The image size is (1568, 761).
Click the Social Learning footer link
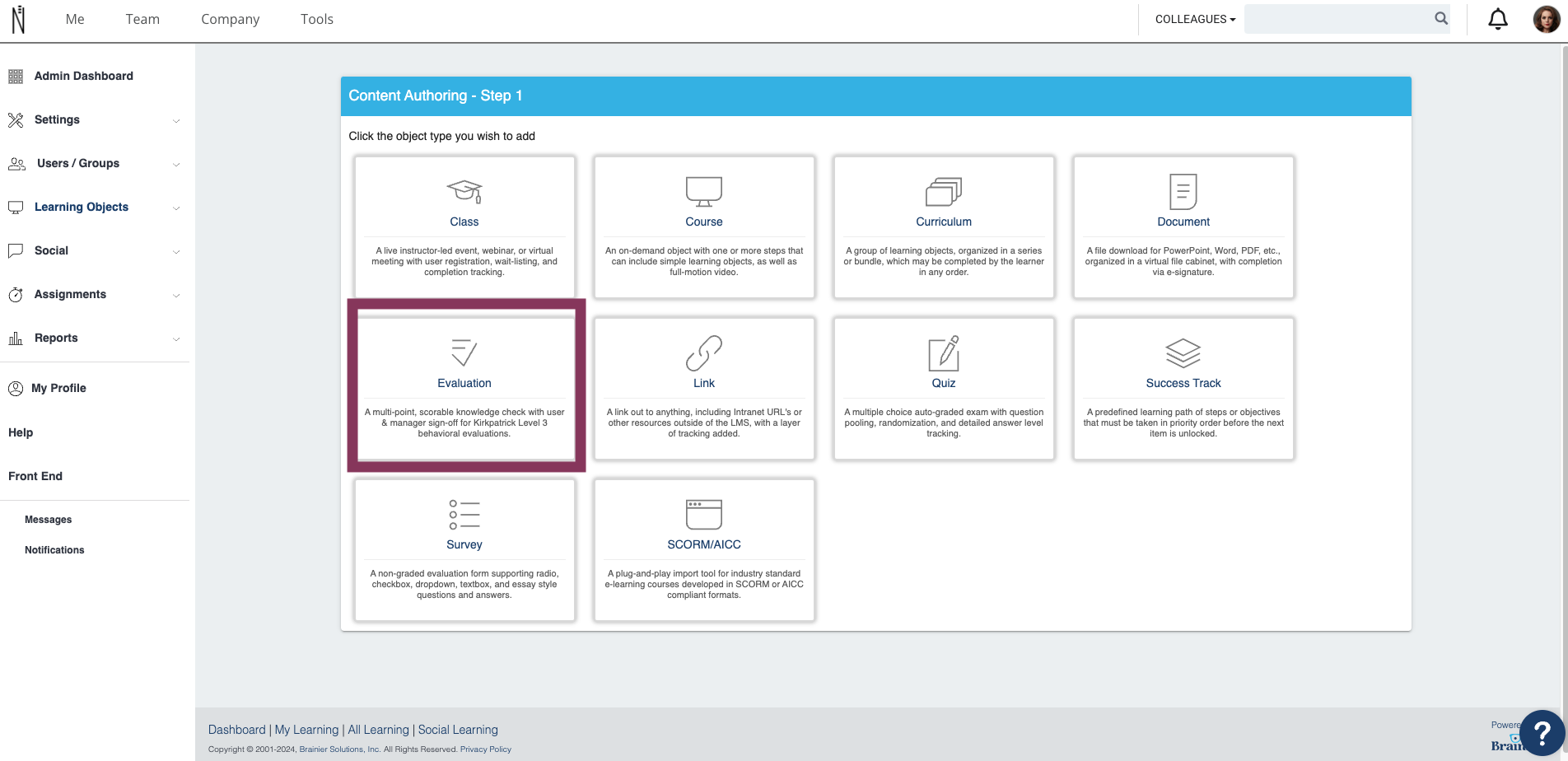[x=458, y=730]
